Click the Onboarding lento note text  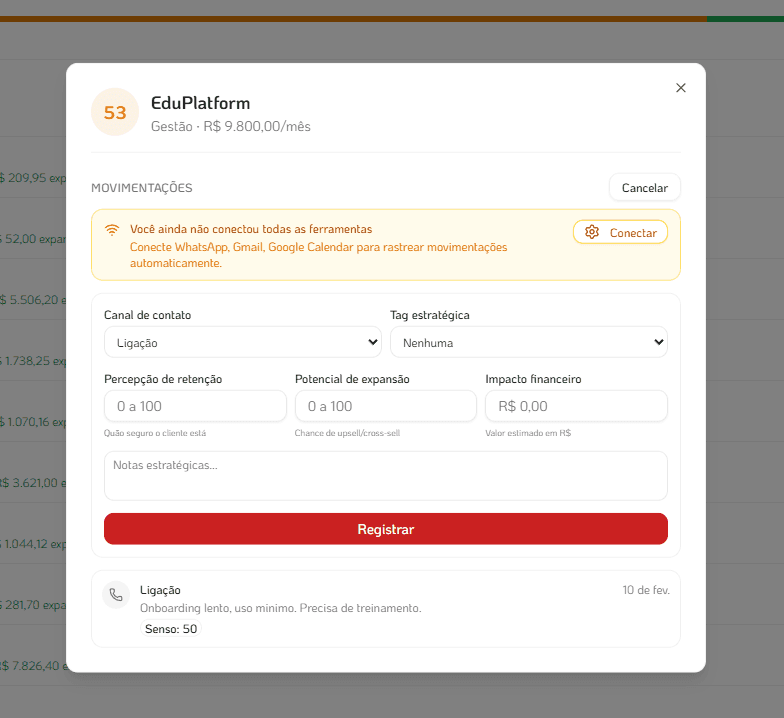280,608
